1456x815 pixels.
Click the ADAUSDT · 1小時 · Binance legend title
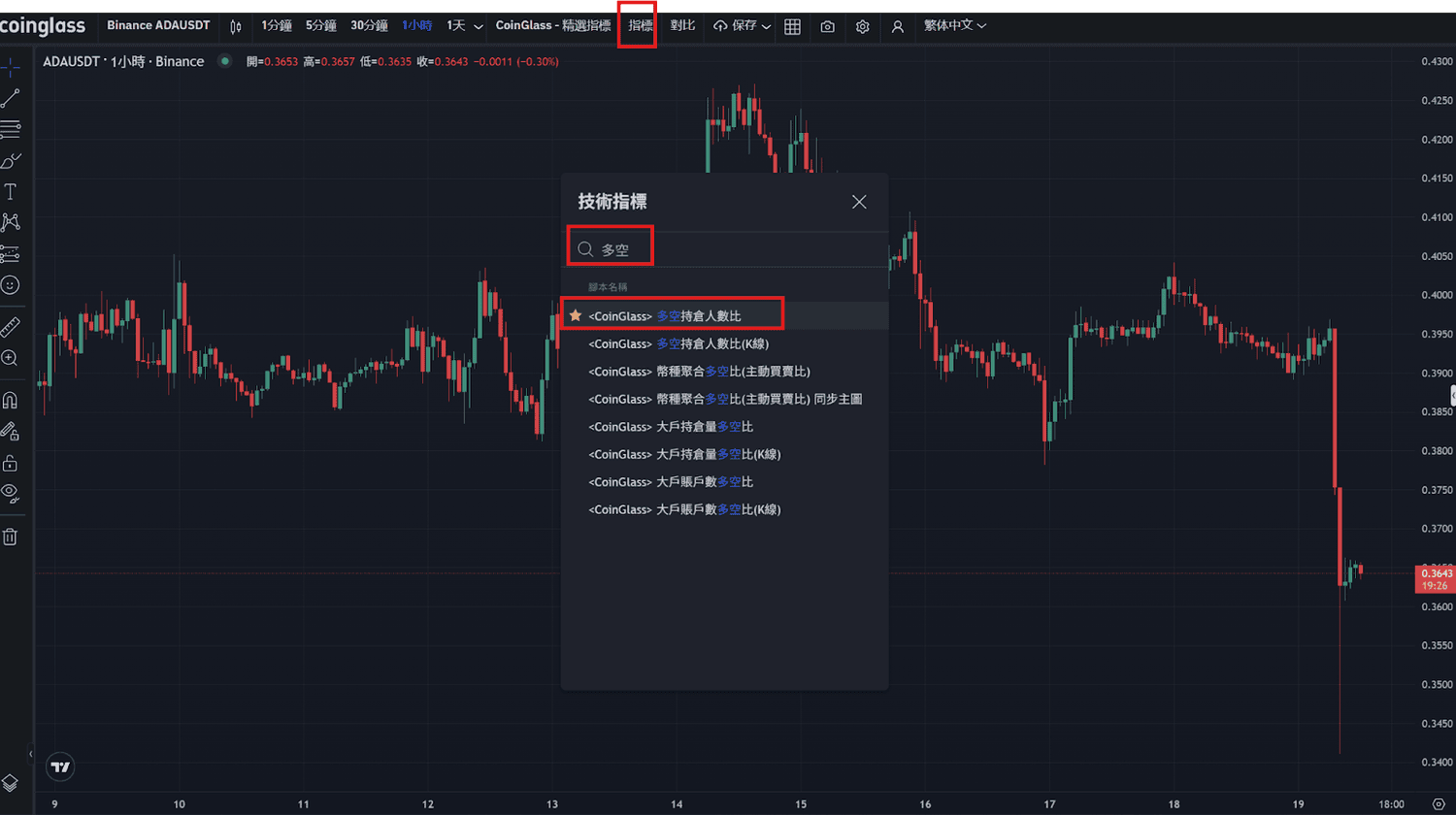point(123,61)
